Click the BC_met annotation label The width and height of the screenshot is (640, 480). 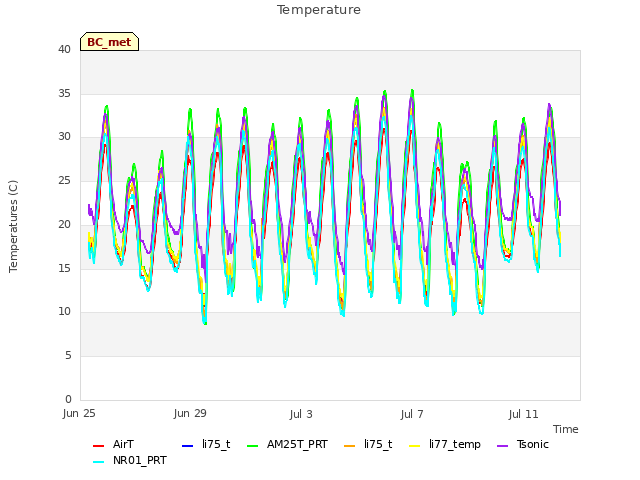[x=109, y=42]
